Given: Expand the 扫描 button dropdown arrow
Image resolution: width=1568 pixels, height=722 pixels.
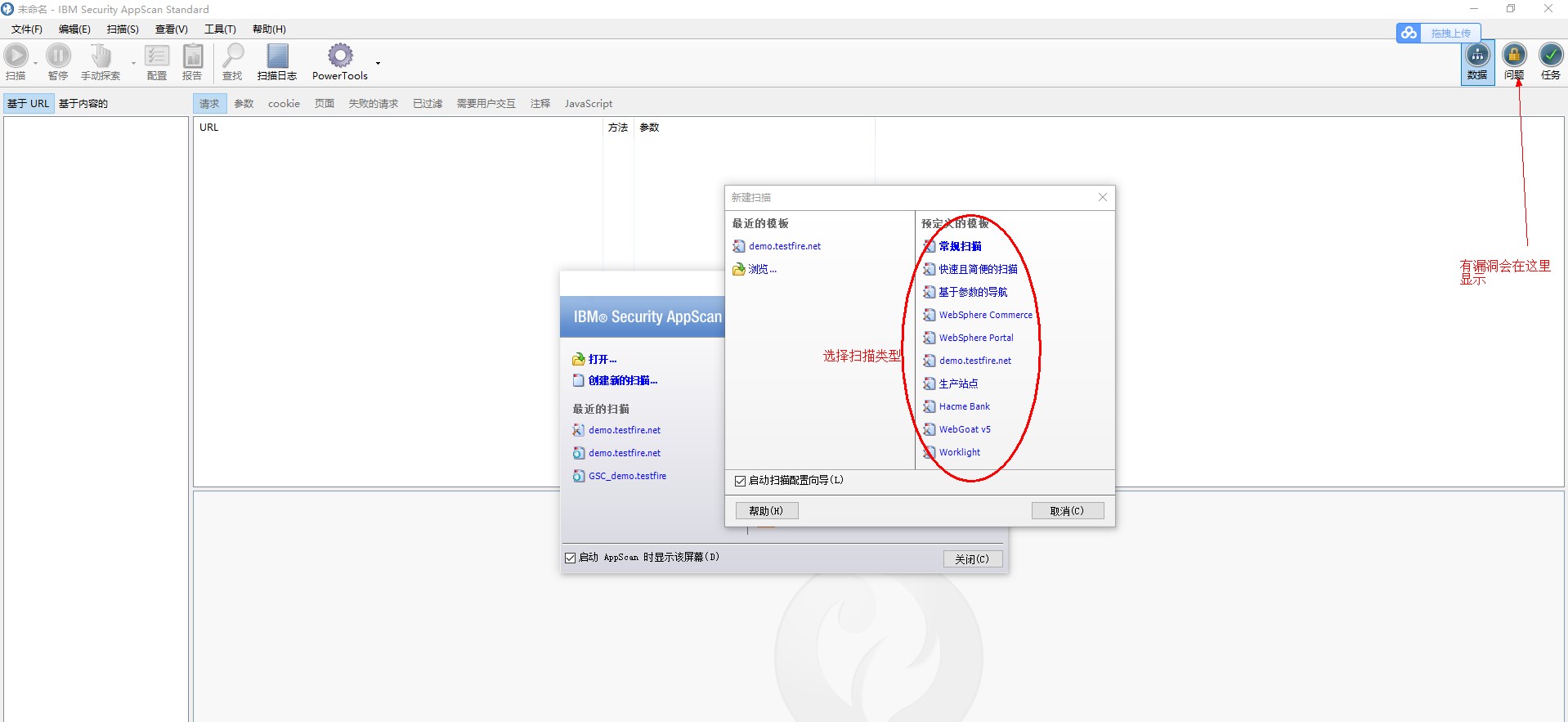Looking at the screenshot, I should click(35, 63).
